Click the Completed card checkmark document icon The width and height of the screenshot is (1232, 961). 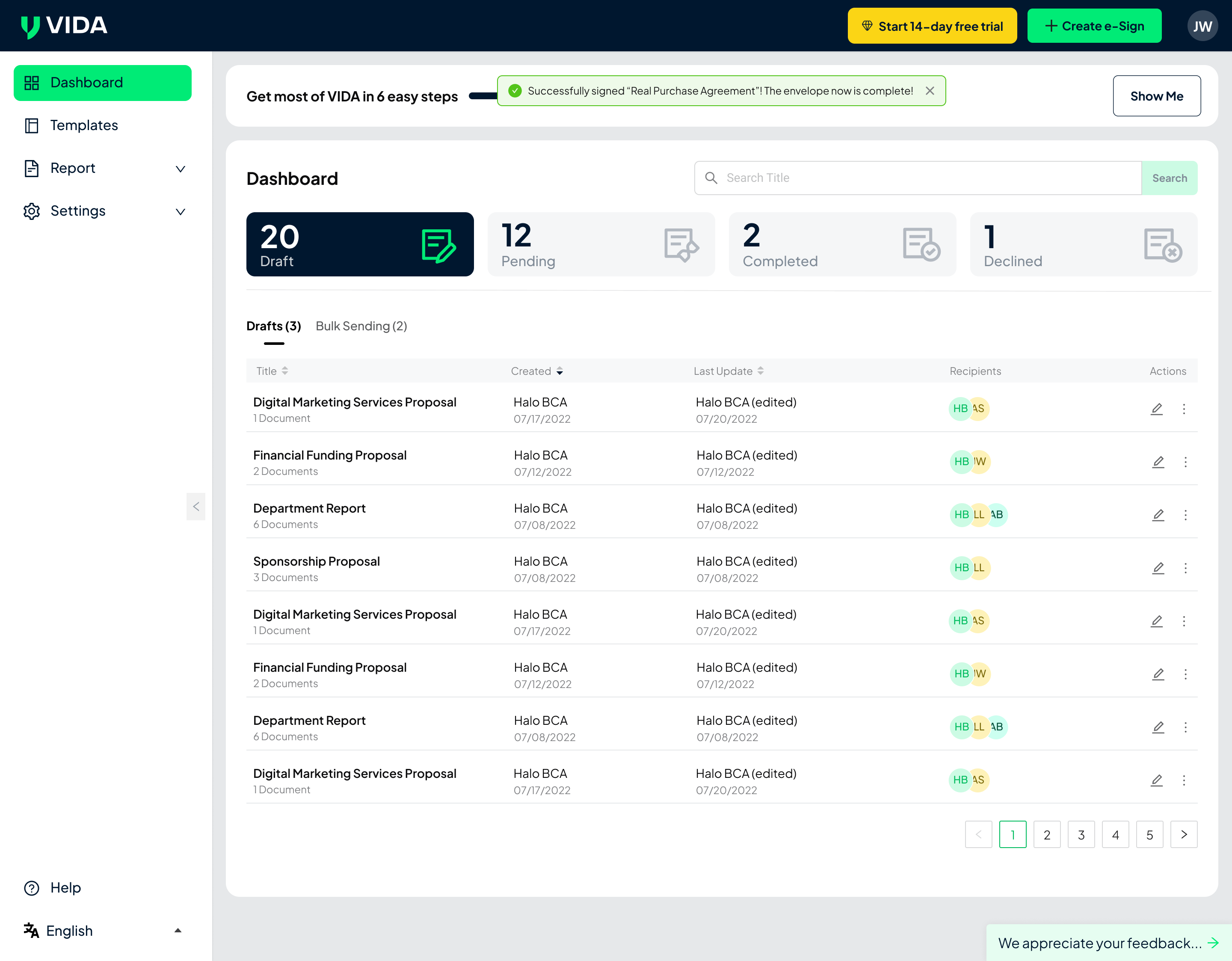(921, 245)
